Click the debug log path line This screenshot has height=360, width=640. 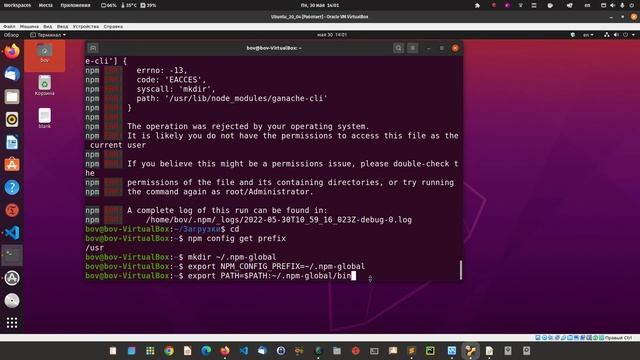point(279,220)
